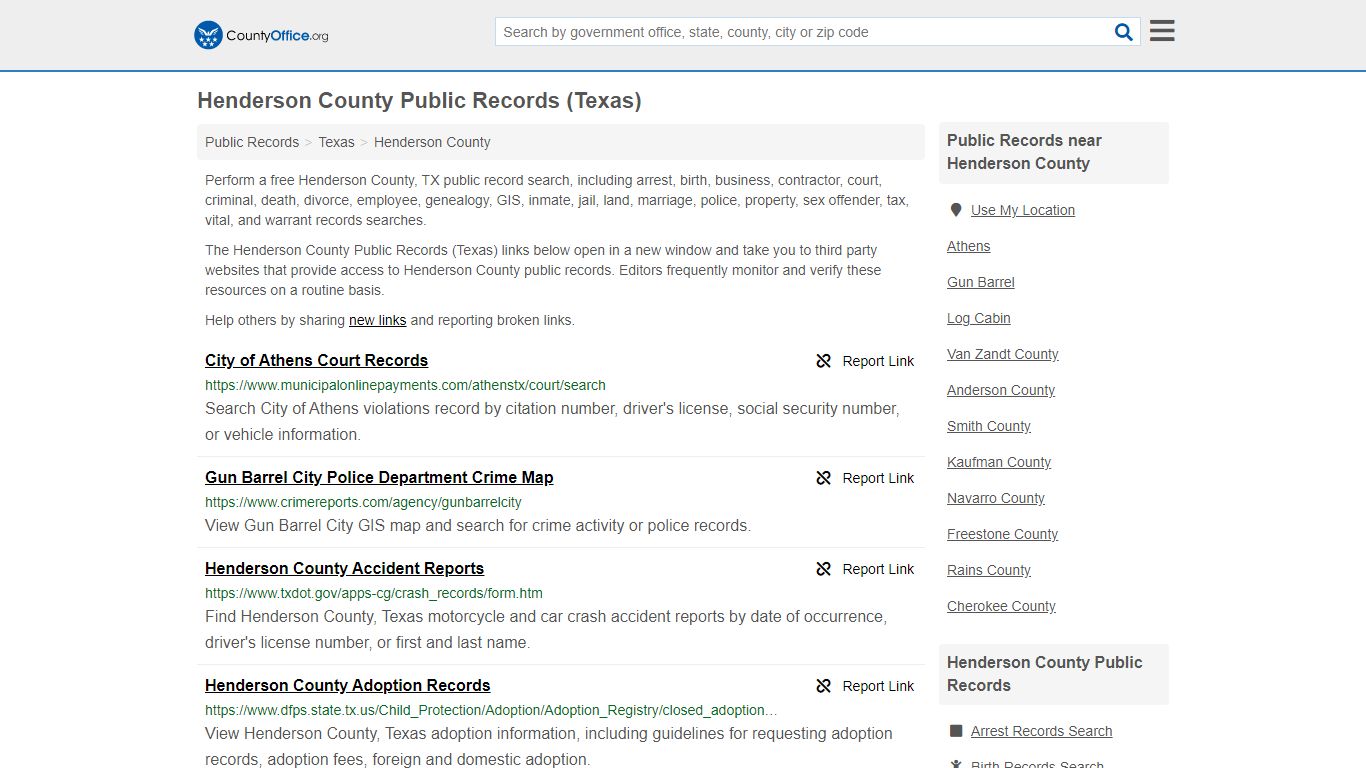Viewport: 1366px width, 768px height.
Task: Click the Use My Location option
Action: click(x=1022, y=210)
